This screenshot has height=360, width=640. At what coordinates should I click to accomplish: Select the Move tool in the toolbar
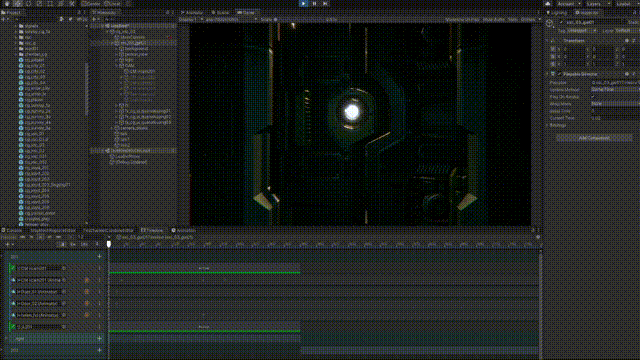click(18, 3)
